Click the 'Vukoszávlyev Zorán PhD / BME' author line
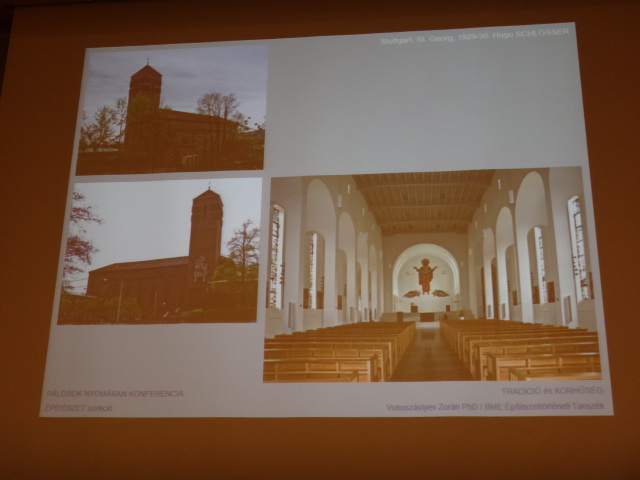The width and height of the screenshot is (640, 480). pyautogui.click(x=495, y=407)
